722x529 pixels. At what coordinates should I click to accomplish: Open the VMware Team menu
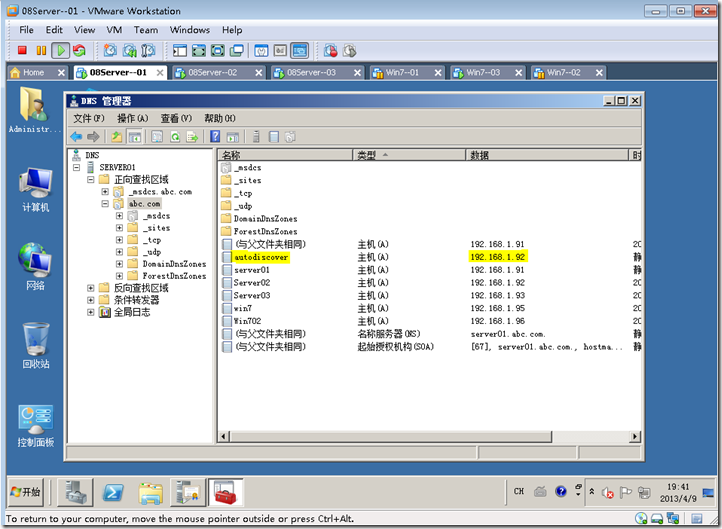click(x=146, y=30)
